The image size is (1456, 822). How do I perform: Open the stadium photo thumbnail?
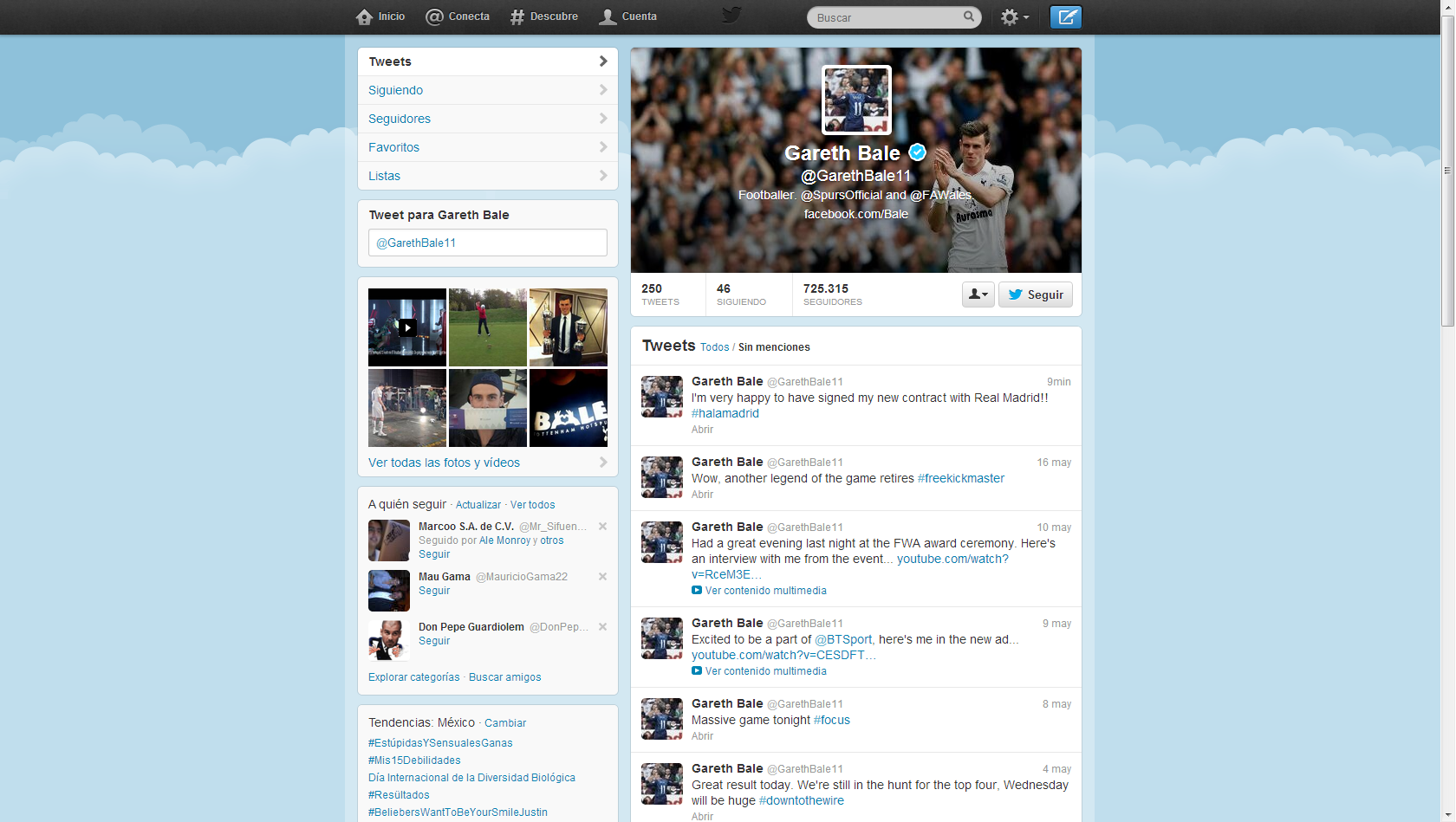pos(407,408)
